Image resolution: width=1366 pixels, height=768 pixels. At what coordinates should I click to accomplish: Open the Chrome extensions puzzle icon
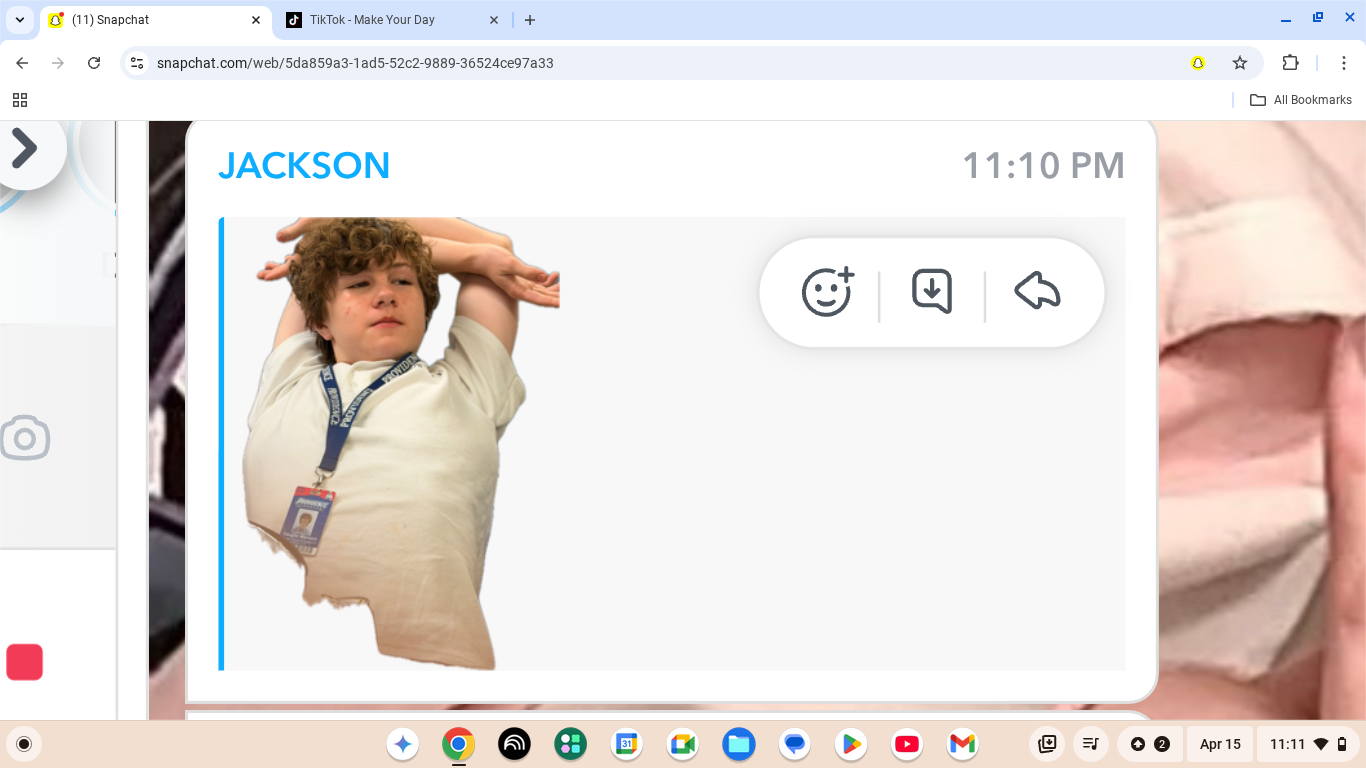pyautogui.click(x=1290, y=63)
